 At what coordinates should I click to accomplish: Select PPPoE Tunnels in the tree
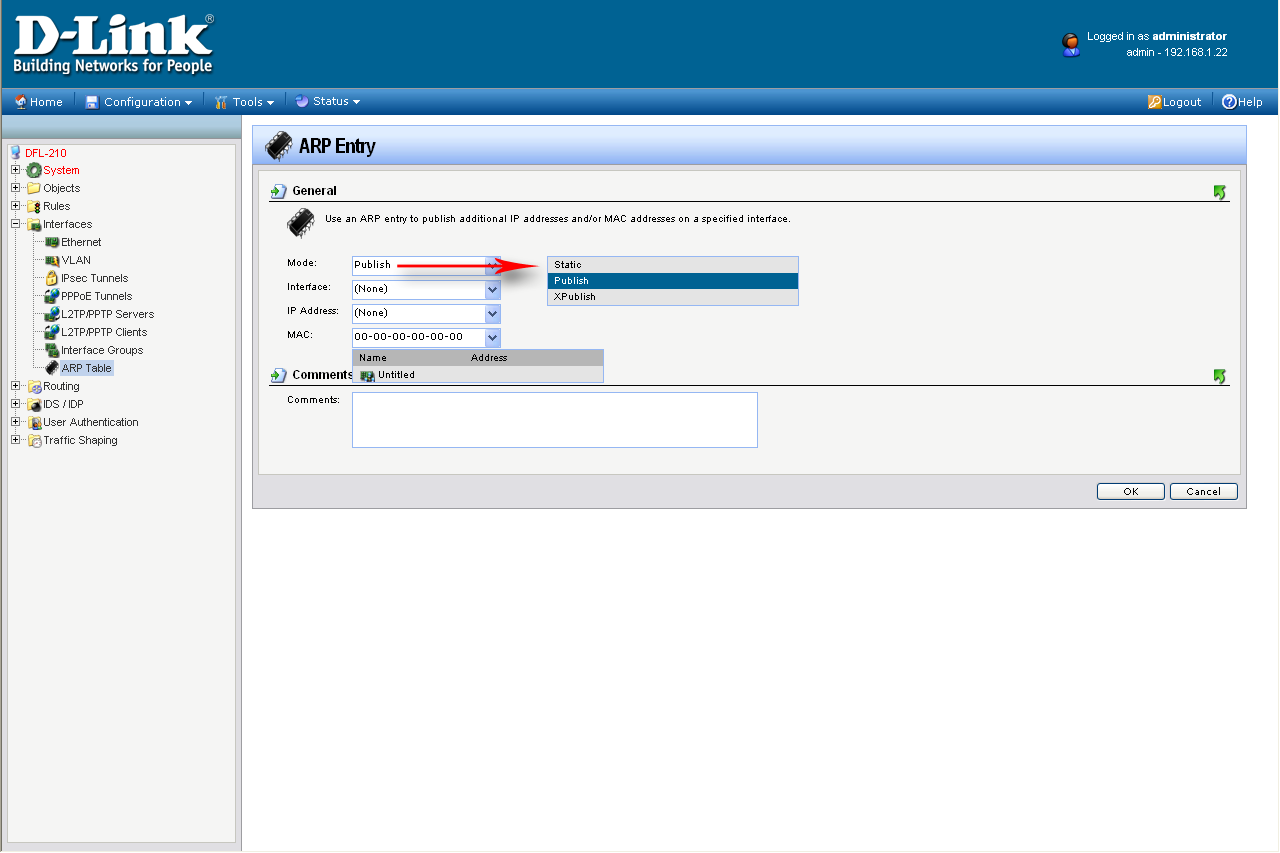click(97, 296)
